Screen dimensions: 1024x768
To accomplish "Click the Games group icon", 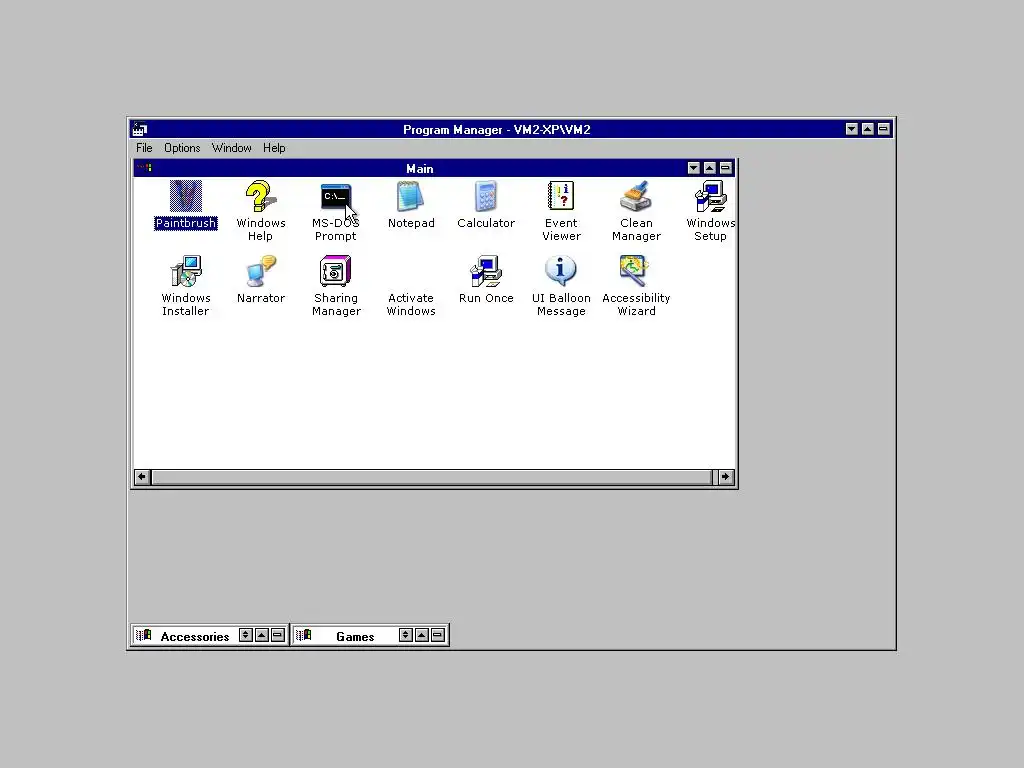I will point(304,635).
